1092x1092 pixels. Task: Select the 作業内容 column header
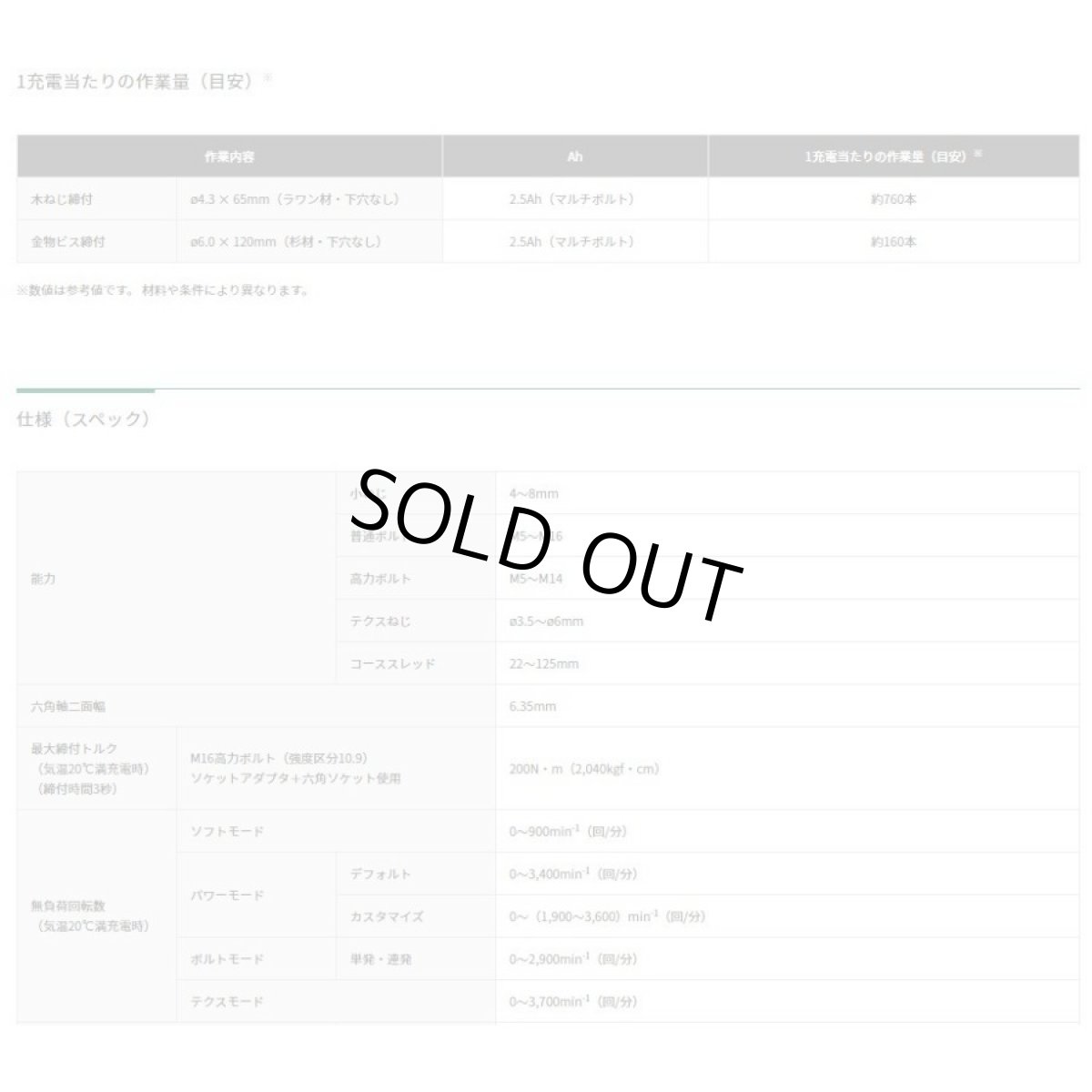coord(229,157)
